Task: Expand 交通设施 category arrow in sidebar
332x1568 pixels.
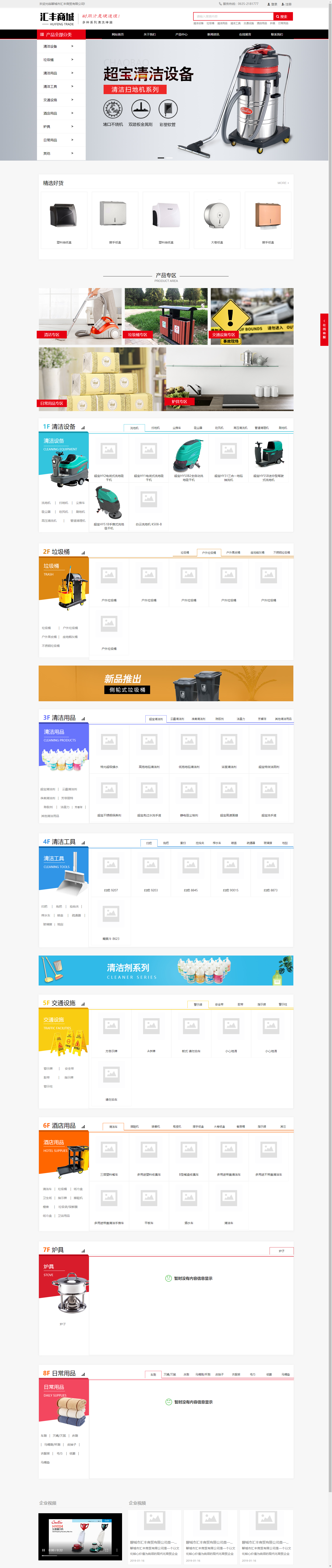Action: pos(72,100)
